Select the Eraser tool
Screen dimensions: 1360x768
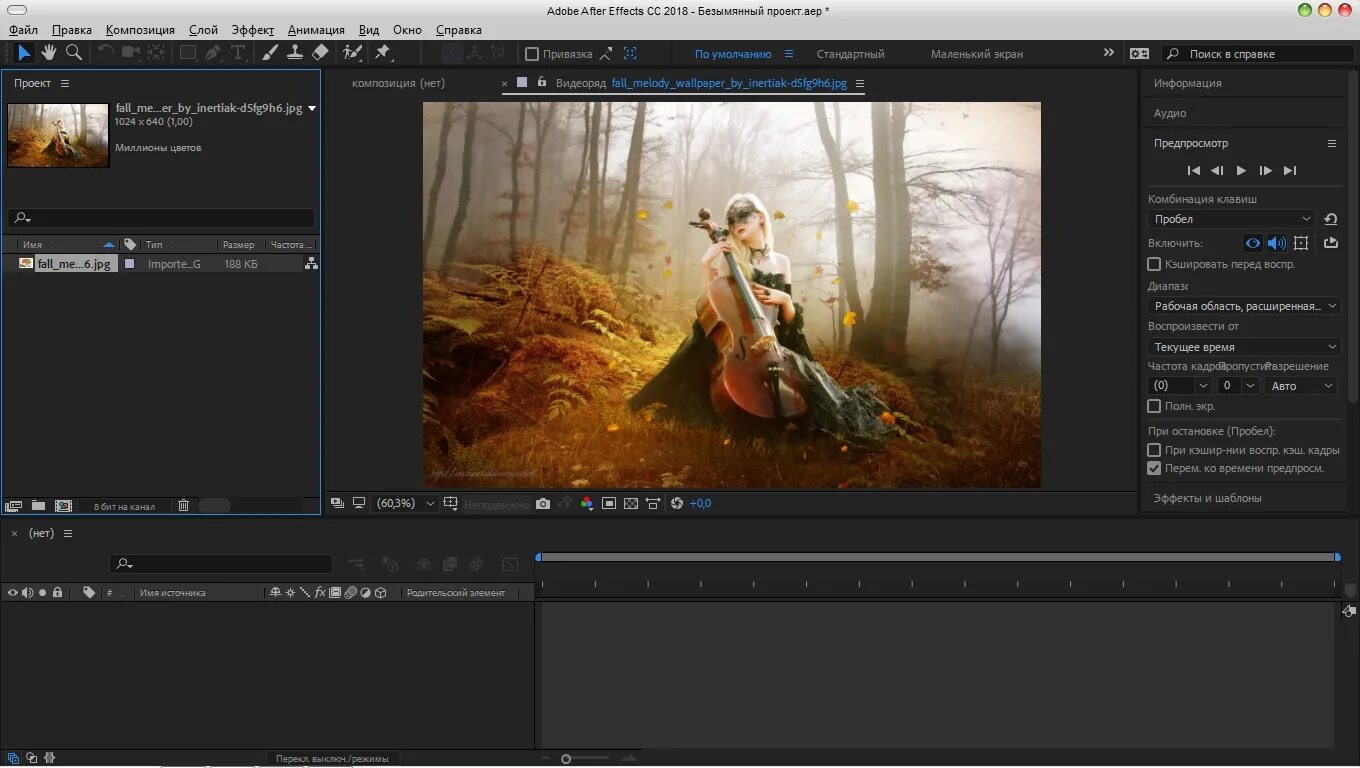tap(320, 53)
